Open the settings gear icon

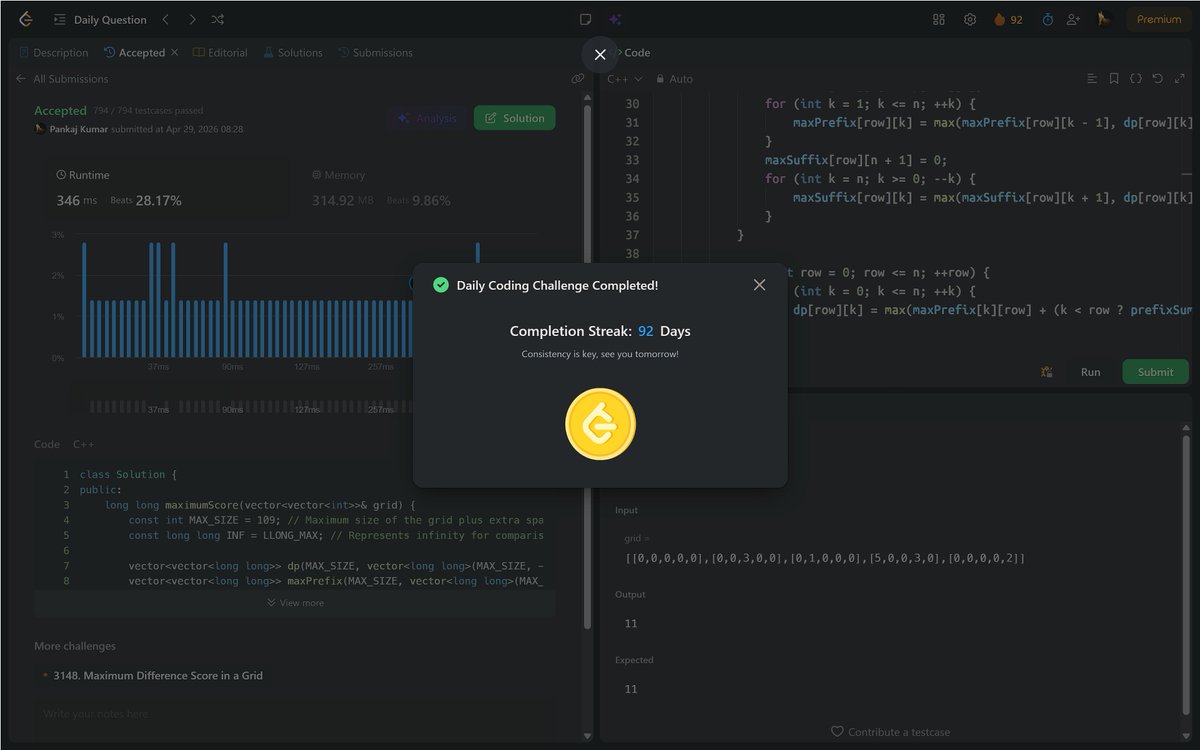click(x=970, y=19)
